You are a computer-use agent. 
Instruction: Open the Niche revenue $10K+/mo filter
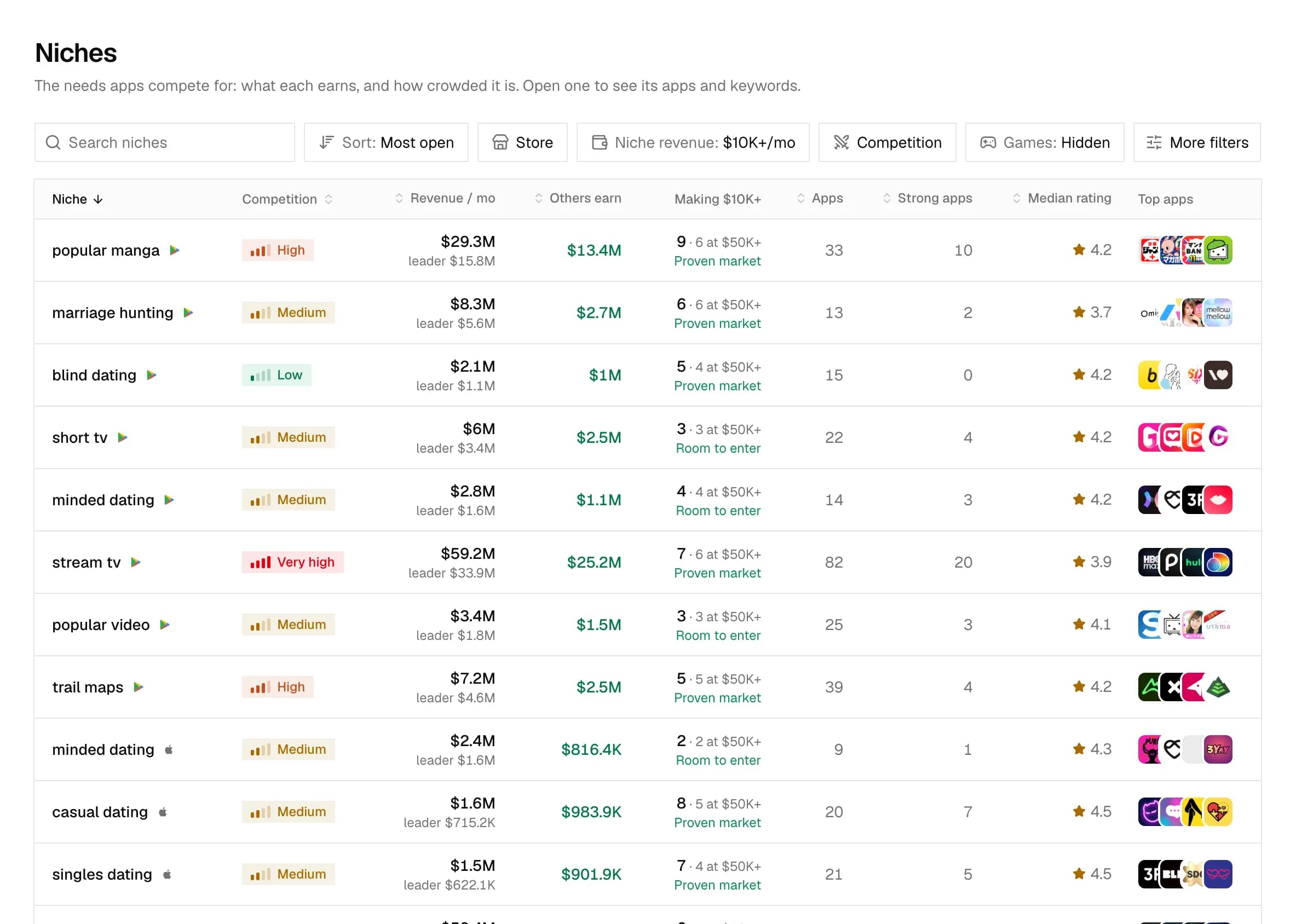click(693, 142)
